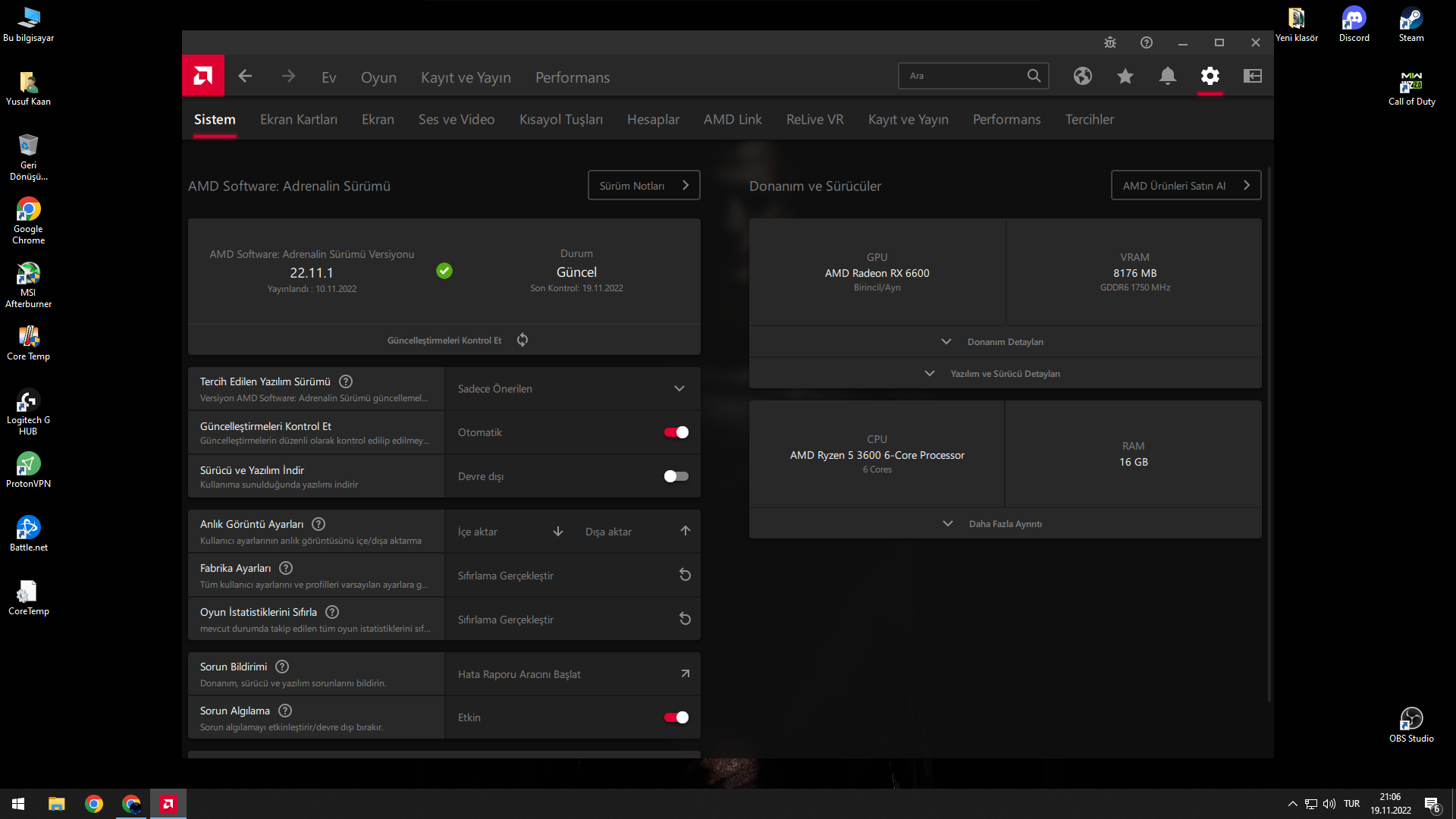1456x819 pixels.
Task: Switch to the Ekran Kartları tab
Action: point(298,119)
